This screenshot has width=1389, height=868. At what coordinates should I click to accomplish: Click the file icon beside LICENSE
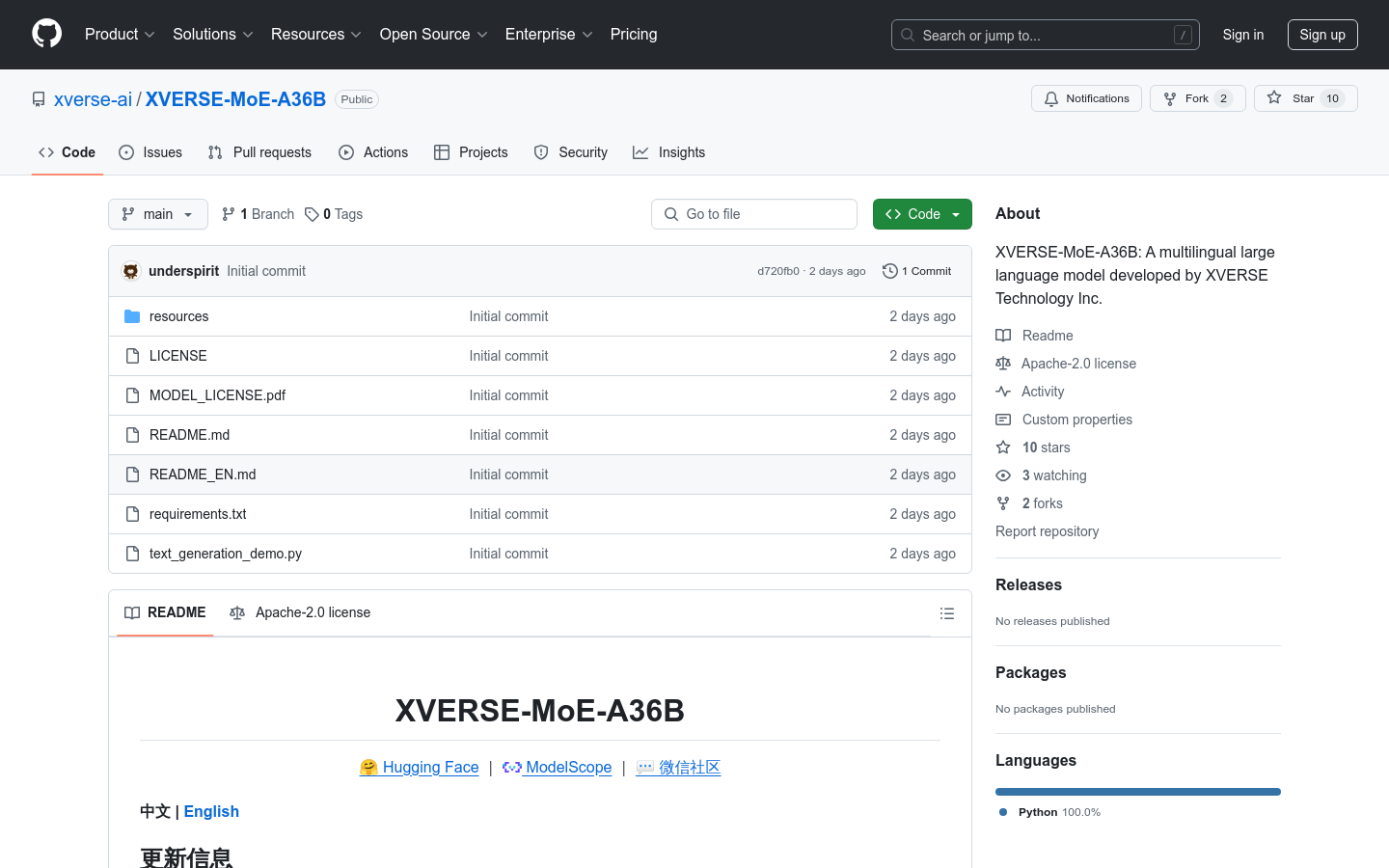(132, 356)
